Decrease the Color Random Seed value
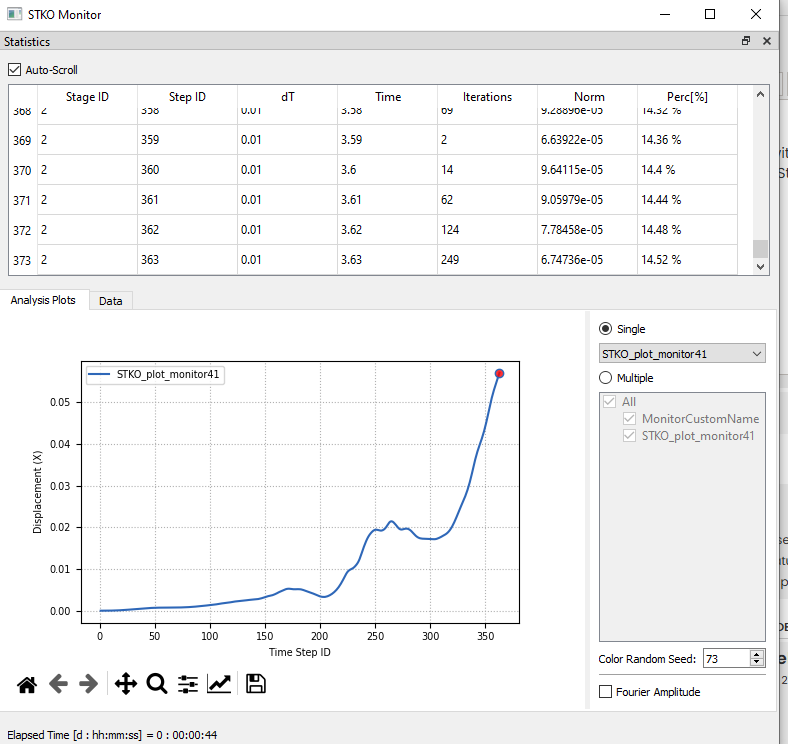Image resolution: width=788 pixels, height=744 pixels. pos(757,663)
